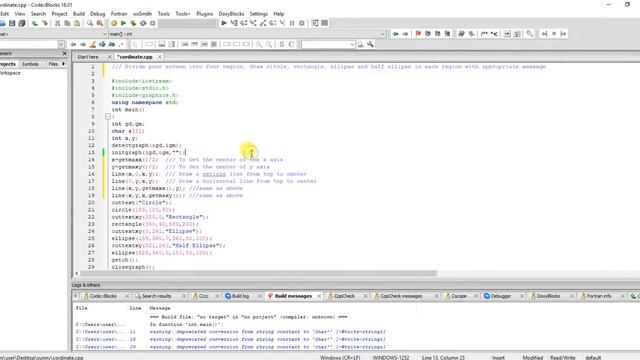
Task: Switch to the Files tab
Action: click(53, 64)
